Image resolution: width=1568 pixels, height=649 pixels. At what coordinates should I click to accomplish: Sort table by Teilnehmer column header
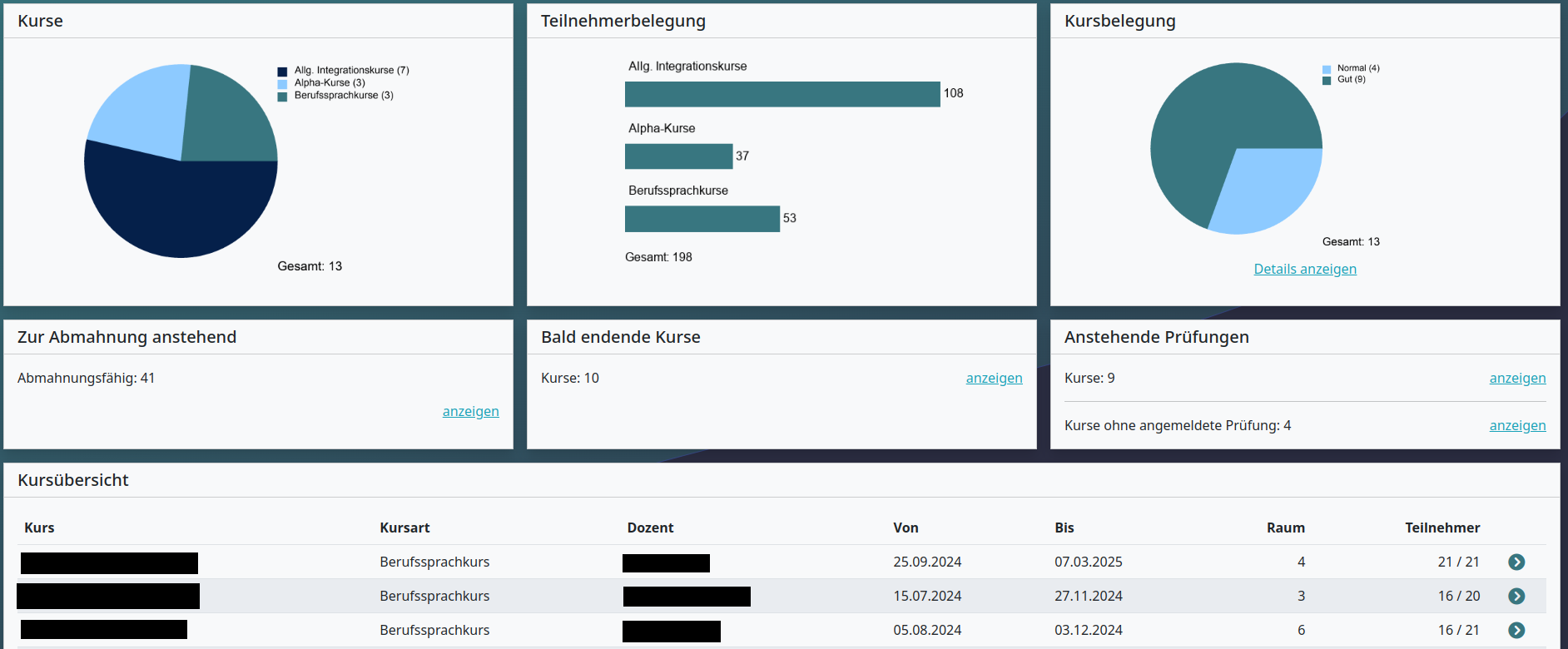[1441, 528]
